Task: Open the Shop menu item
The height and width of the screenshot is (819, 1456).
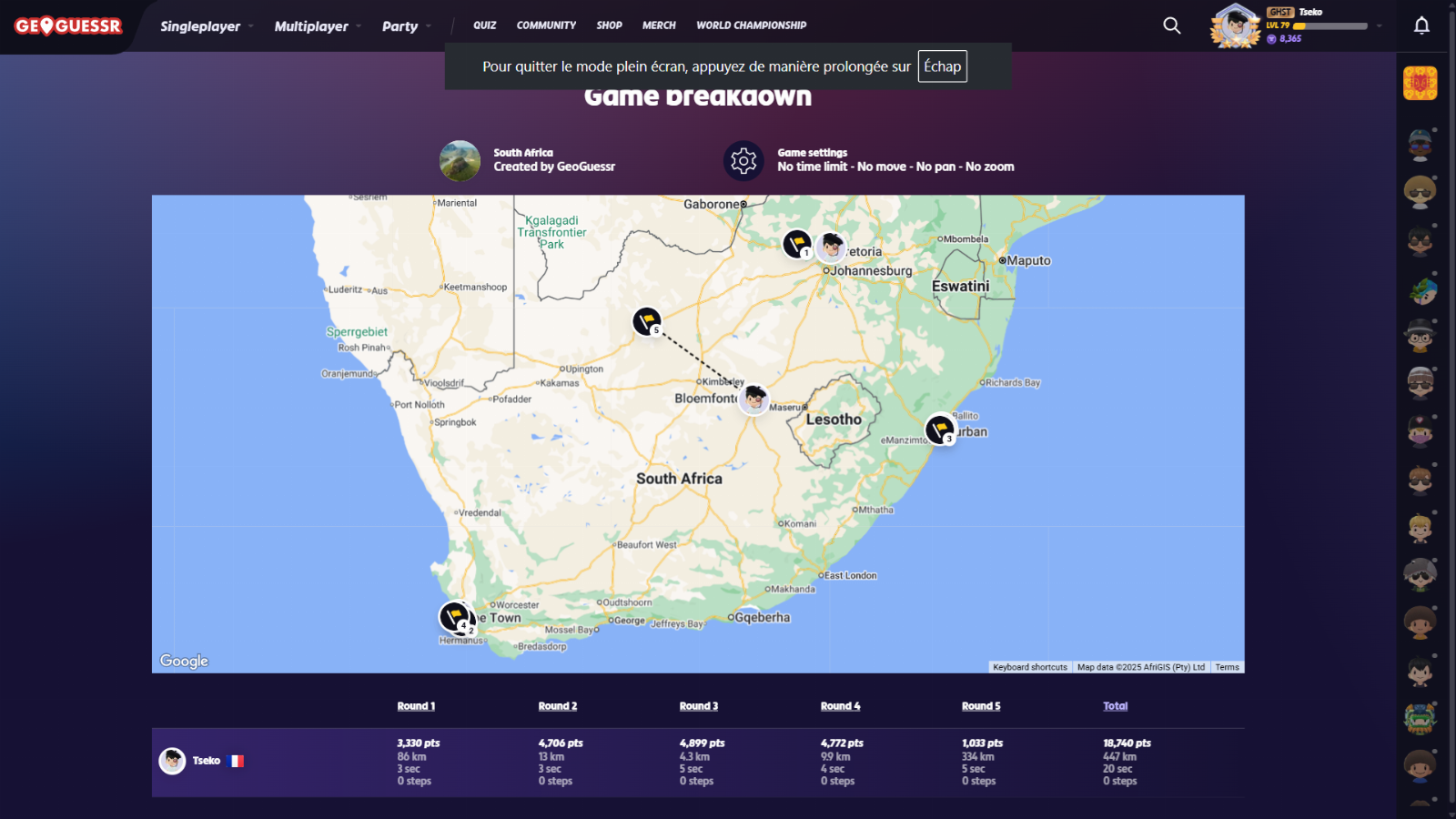Action: 609,25
